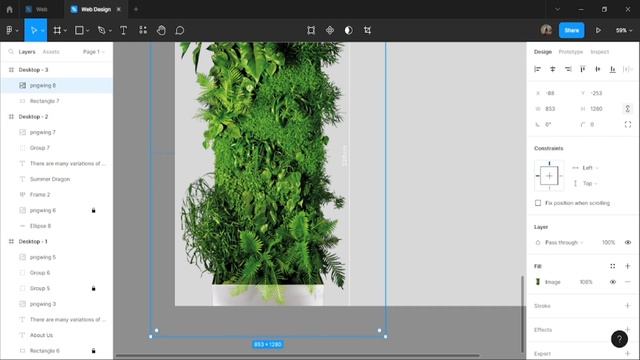
Task: Click Align right icon
Action: 568,69
